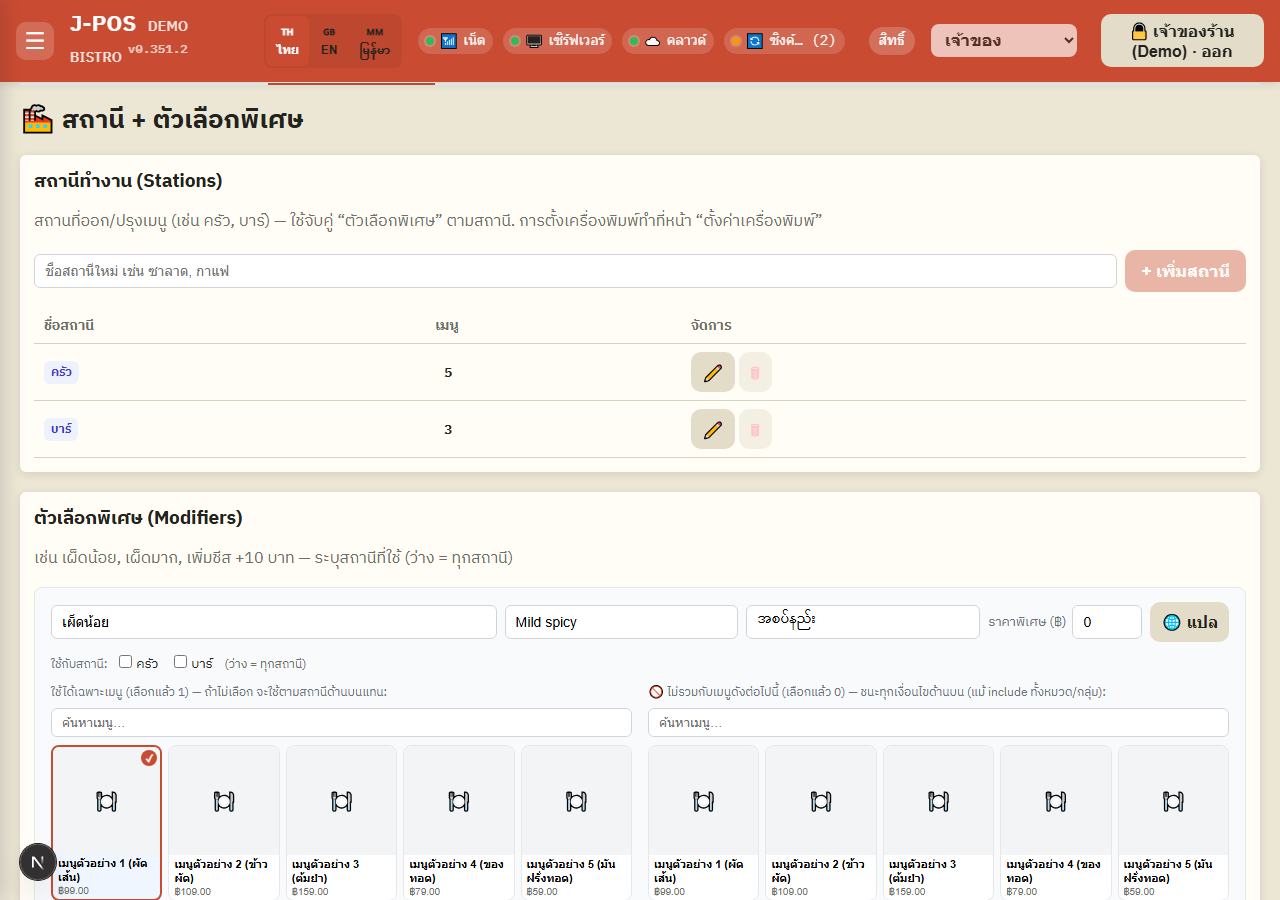
Task: Select excluded เมนูตัวอย่าง 2 (ข้าวผัด) card
Action: 821,822
